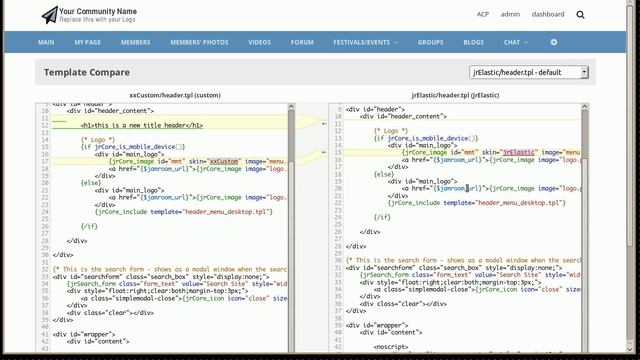Click the {* Logo *} comment in left pane

[x=98, y=140]
